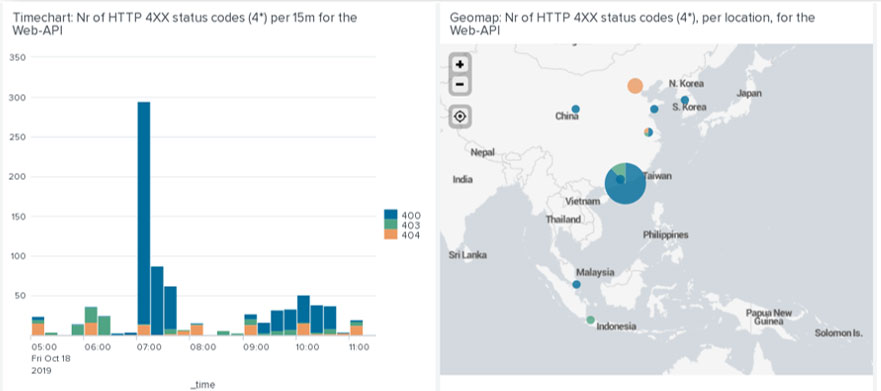Click the 08:00 x-axis label
The height and width of the screenshot is (391, 881).
tap(203, 347)
